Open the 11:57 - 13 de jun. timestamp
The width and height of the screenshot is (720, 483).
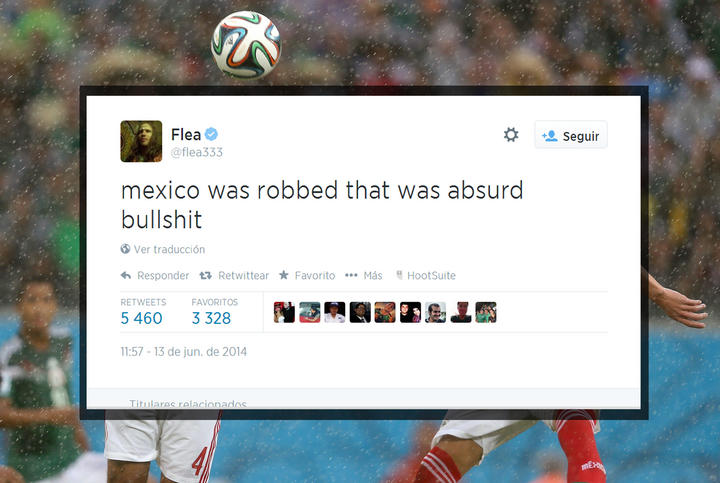pos(184,352)
